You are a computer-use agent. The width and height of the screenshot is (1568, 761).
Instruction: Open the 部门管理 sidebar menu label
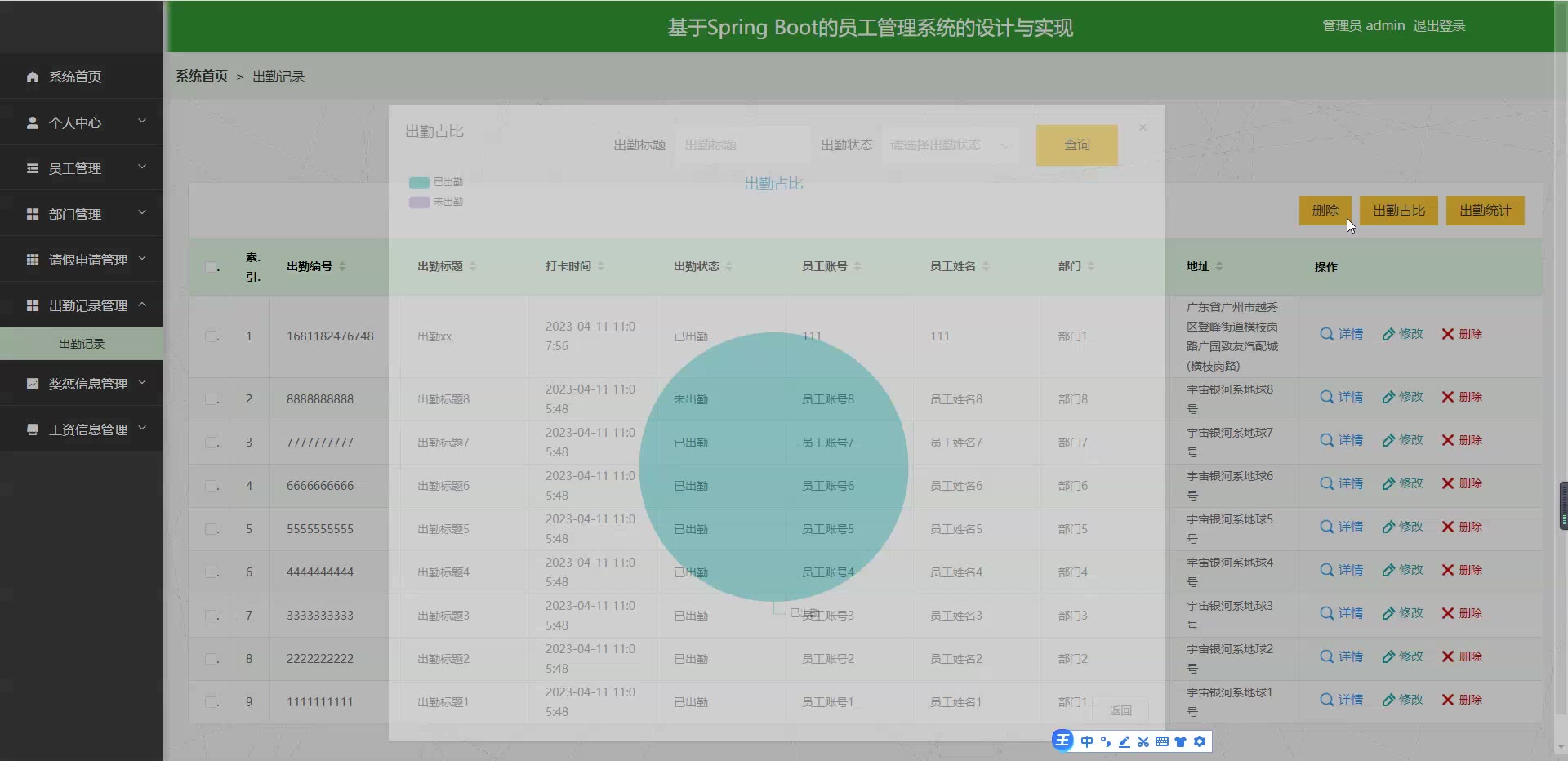(75, 214)
